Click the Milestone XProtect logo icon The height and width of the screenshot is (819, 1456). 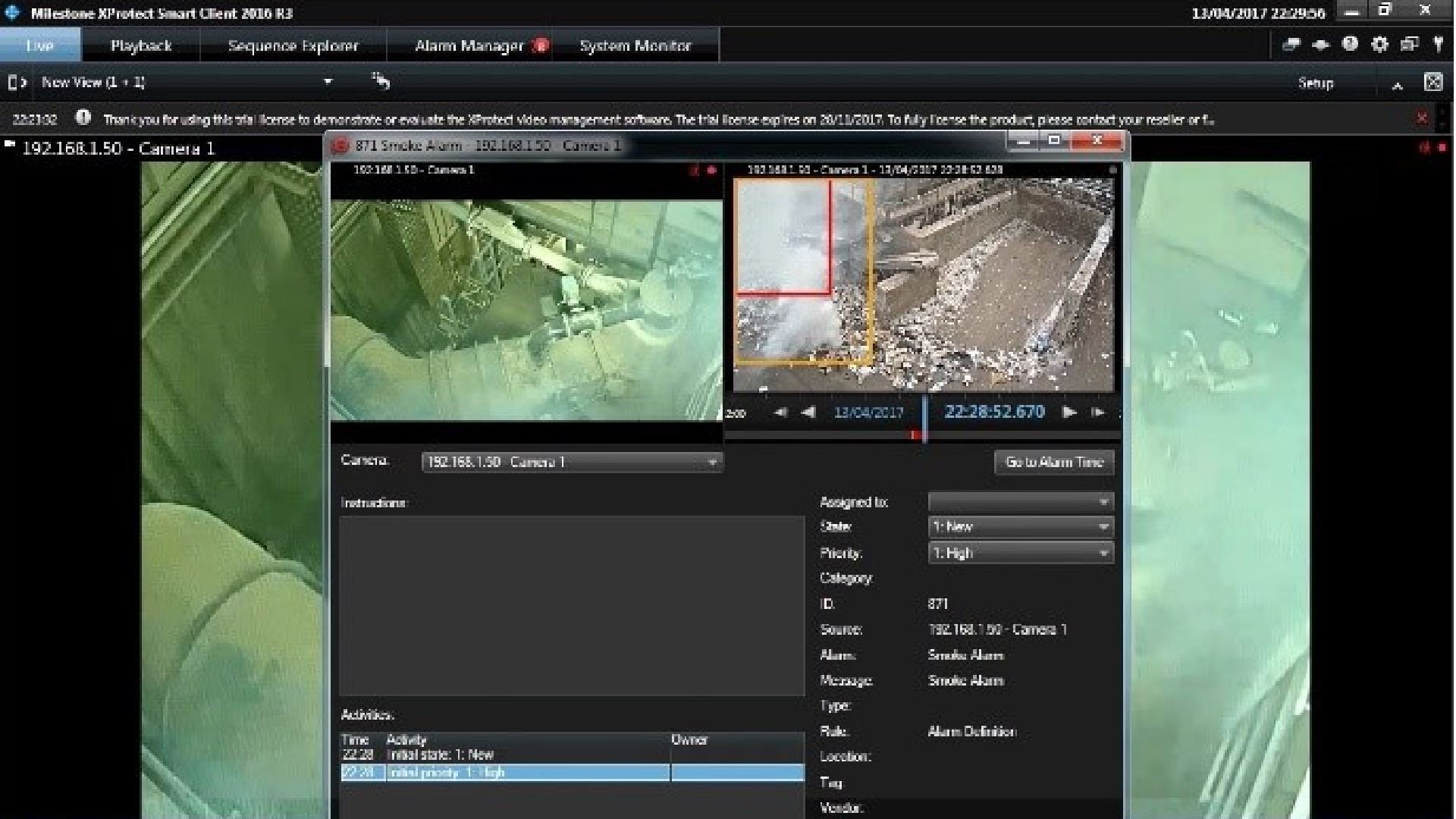tap(11, 12)
